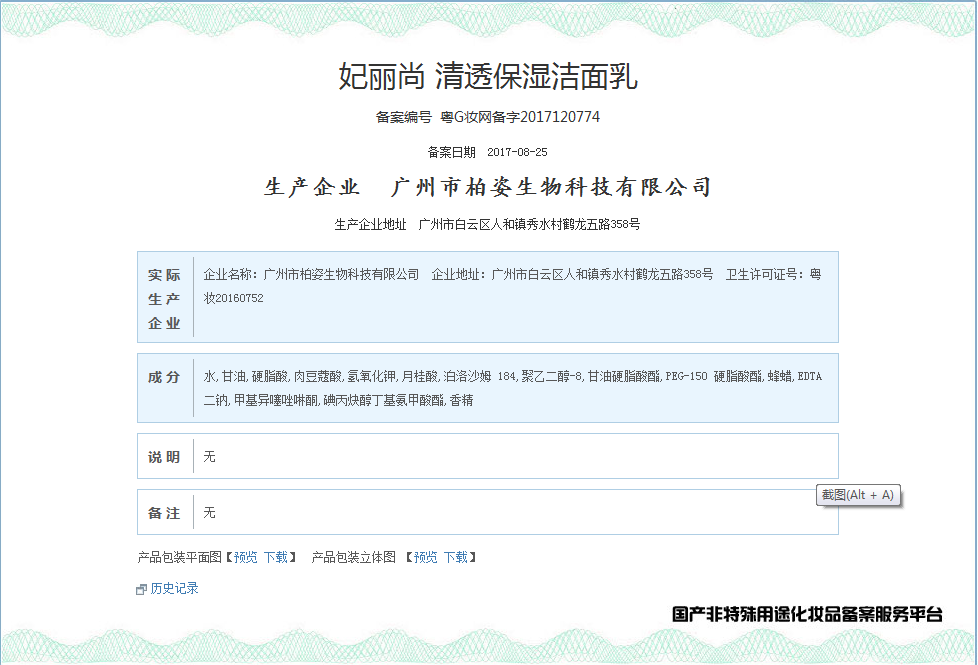The height and width of the screenshot is (665, 978).
Task: Click 企业名称 text in the blue box
Action: pyautogui.click(x=311, y=274)
